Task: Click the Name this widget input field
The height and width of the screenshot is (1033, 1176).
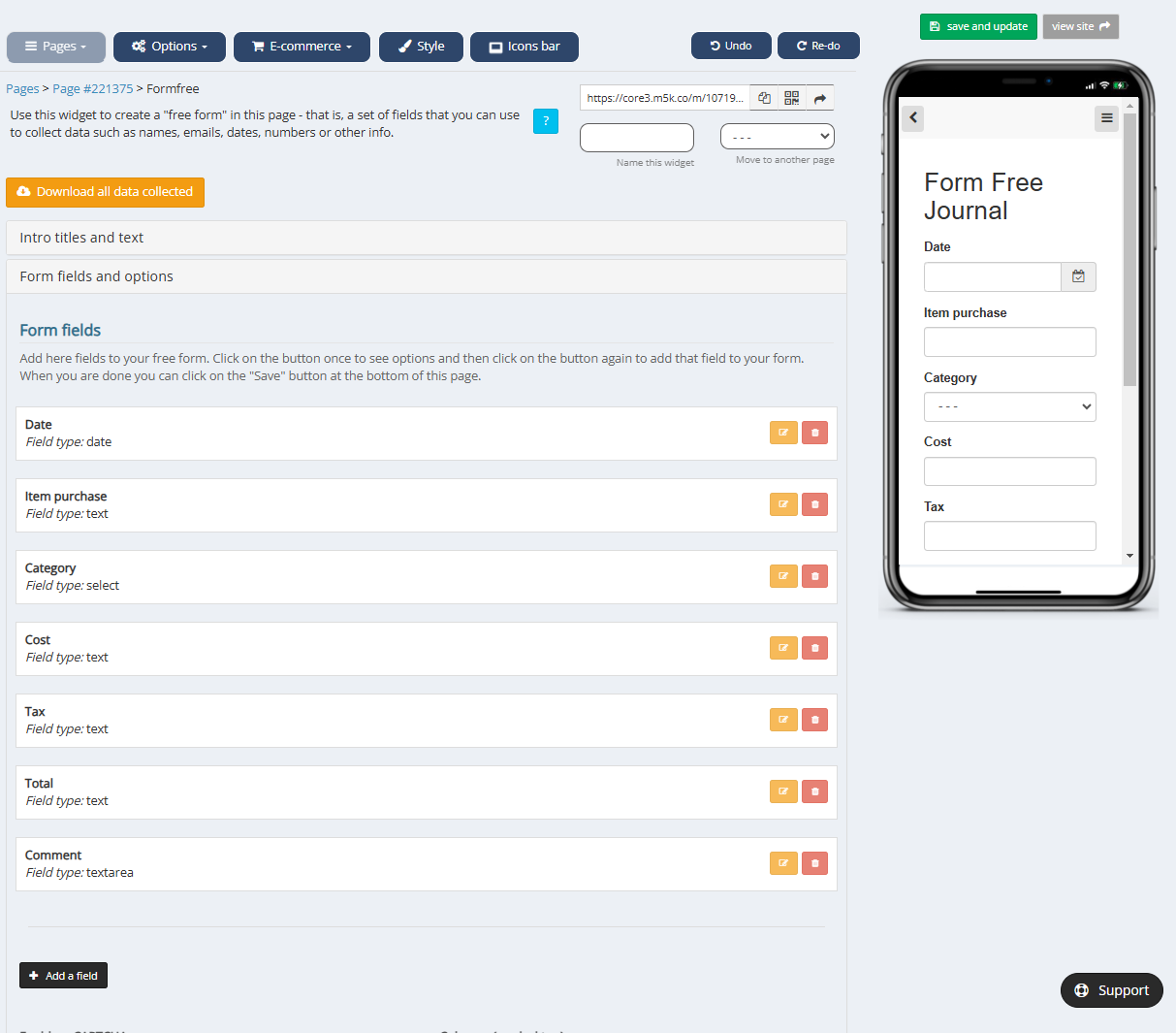Action: coord(636,137)
